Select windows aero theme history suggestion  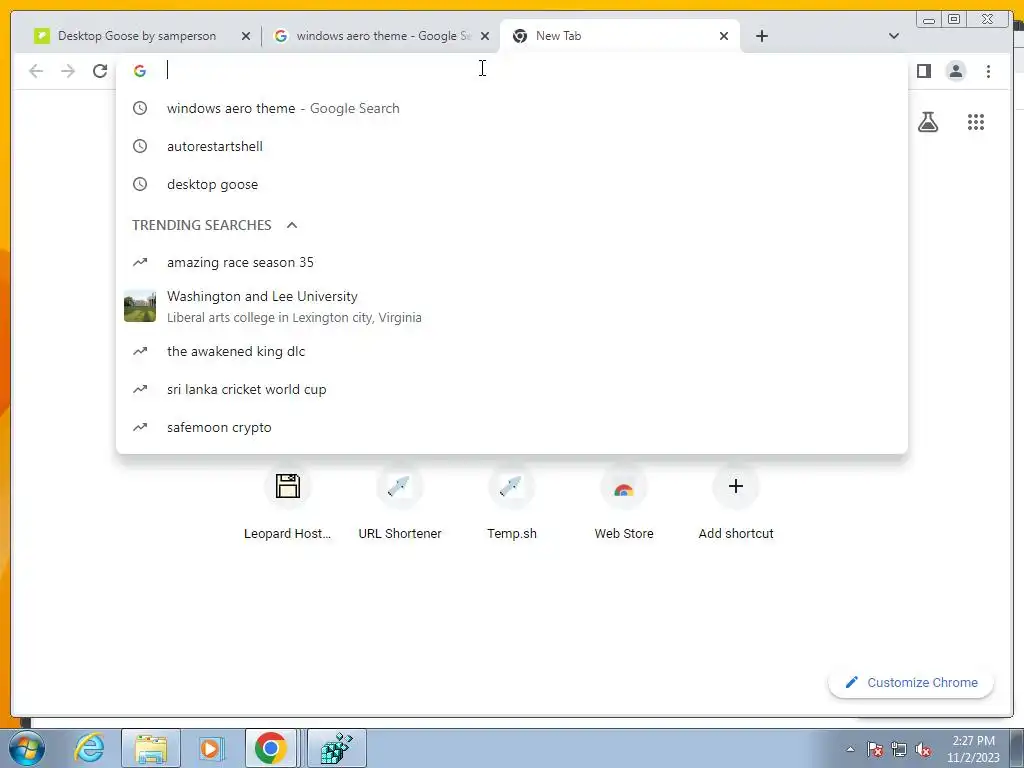[x=512, y=108]
